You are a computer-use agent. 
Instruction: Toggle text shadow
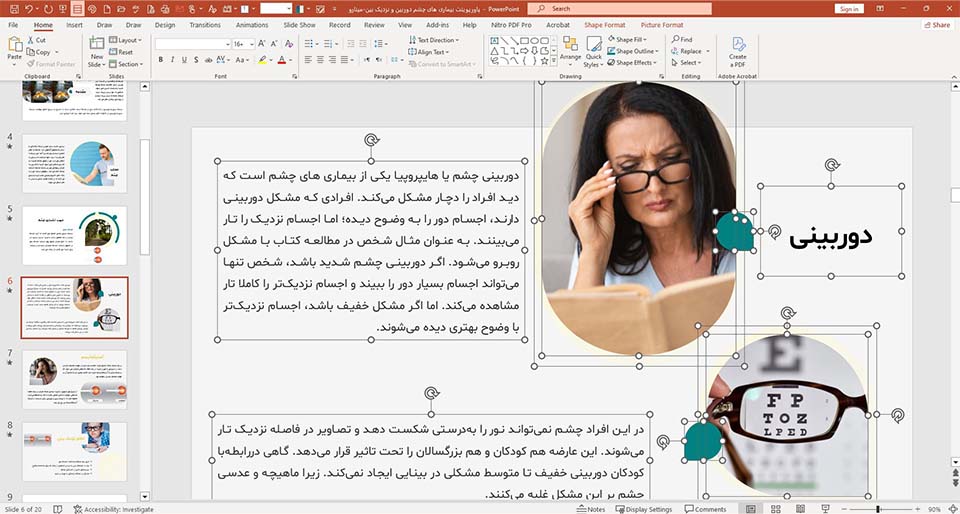[x=196, y=60]
